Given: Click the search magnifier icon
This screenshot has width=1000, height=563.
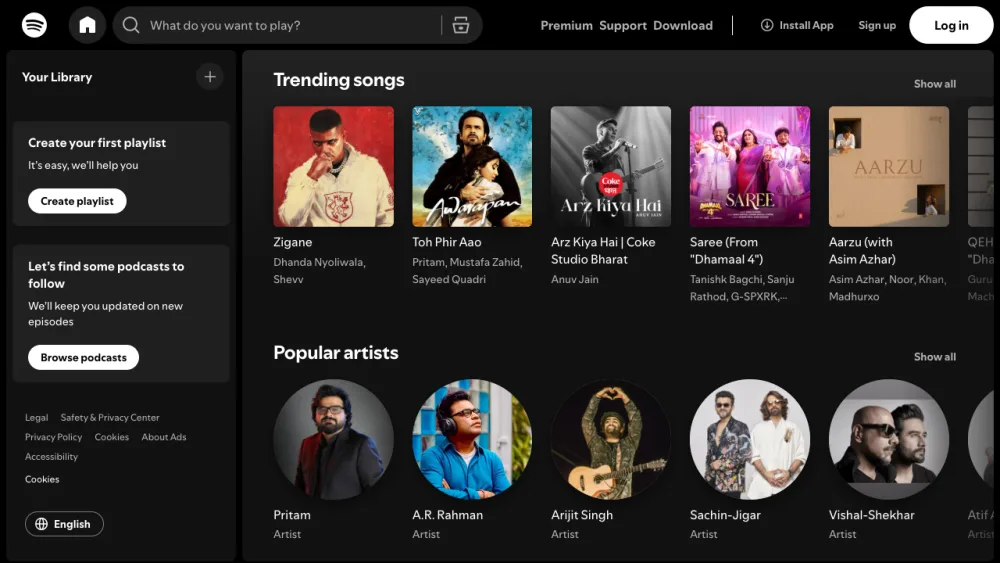Looking at the screenshot, I should pos(131,26).
